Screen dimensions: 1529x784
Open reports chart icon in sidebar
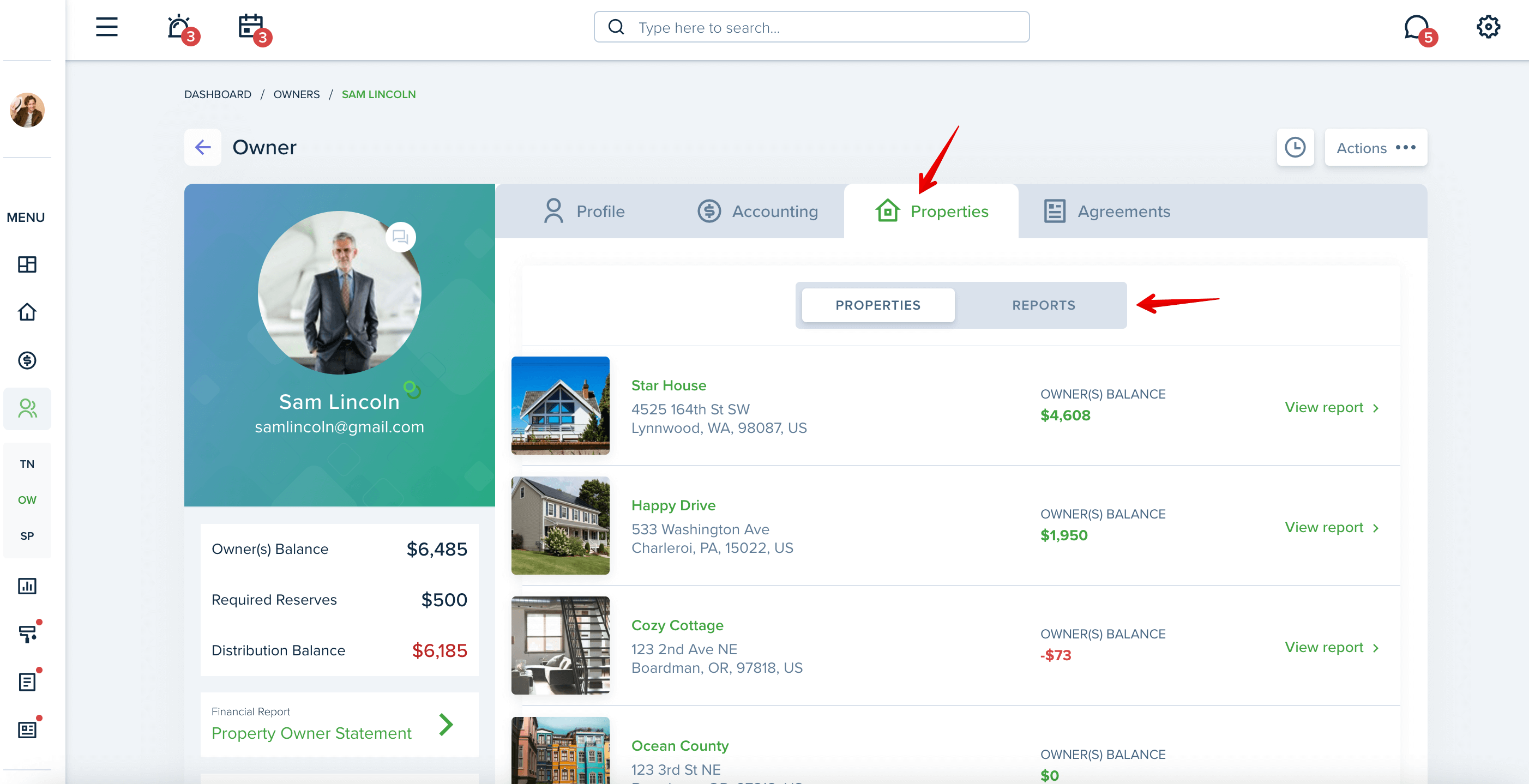[x=27, y=586]
